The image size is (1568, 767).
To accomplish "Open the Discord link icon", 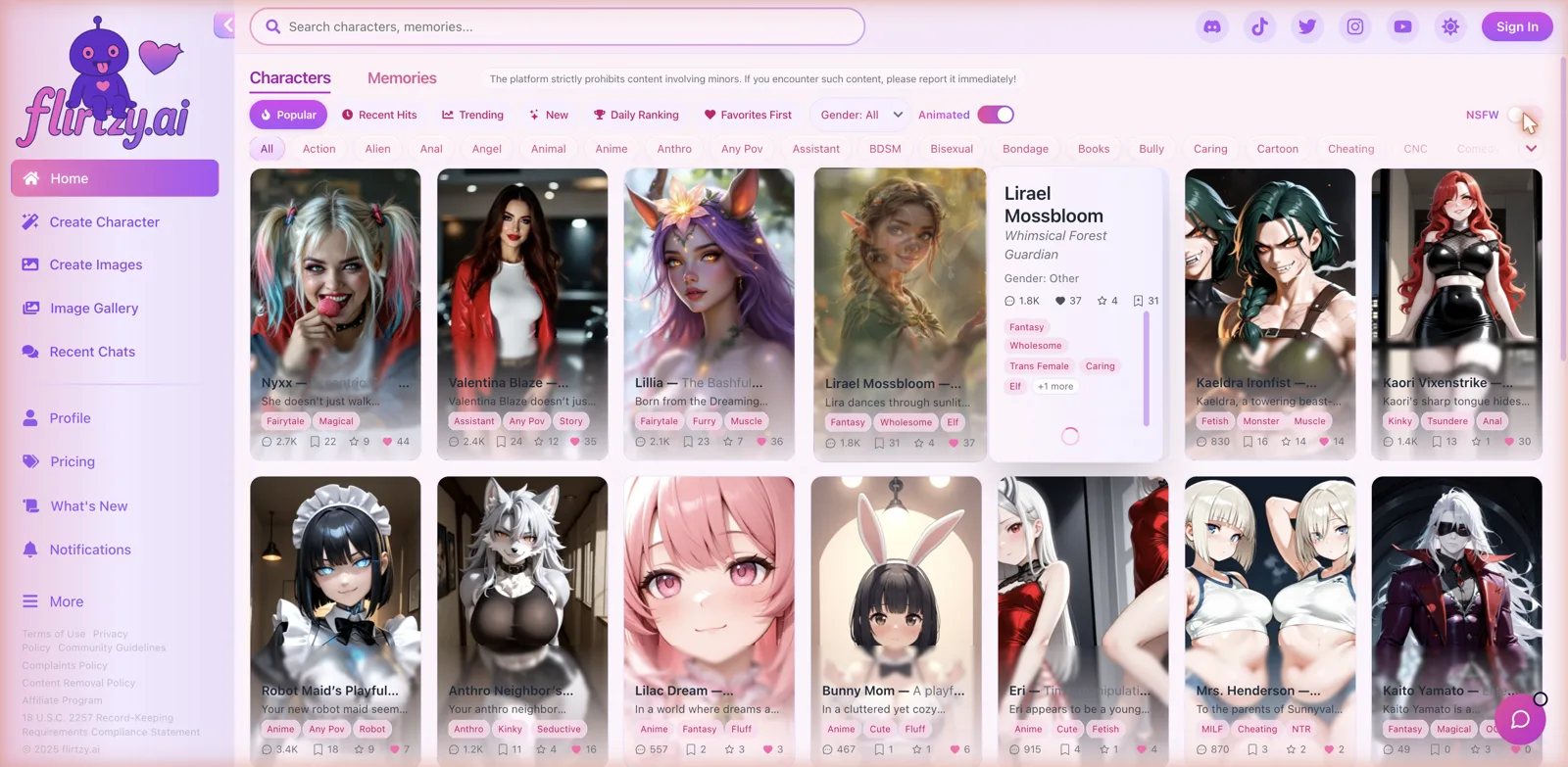I will [x=1212, y=26].
